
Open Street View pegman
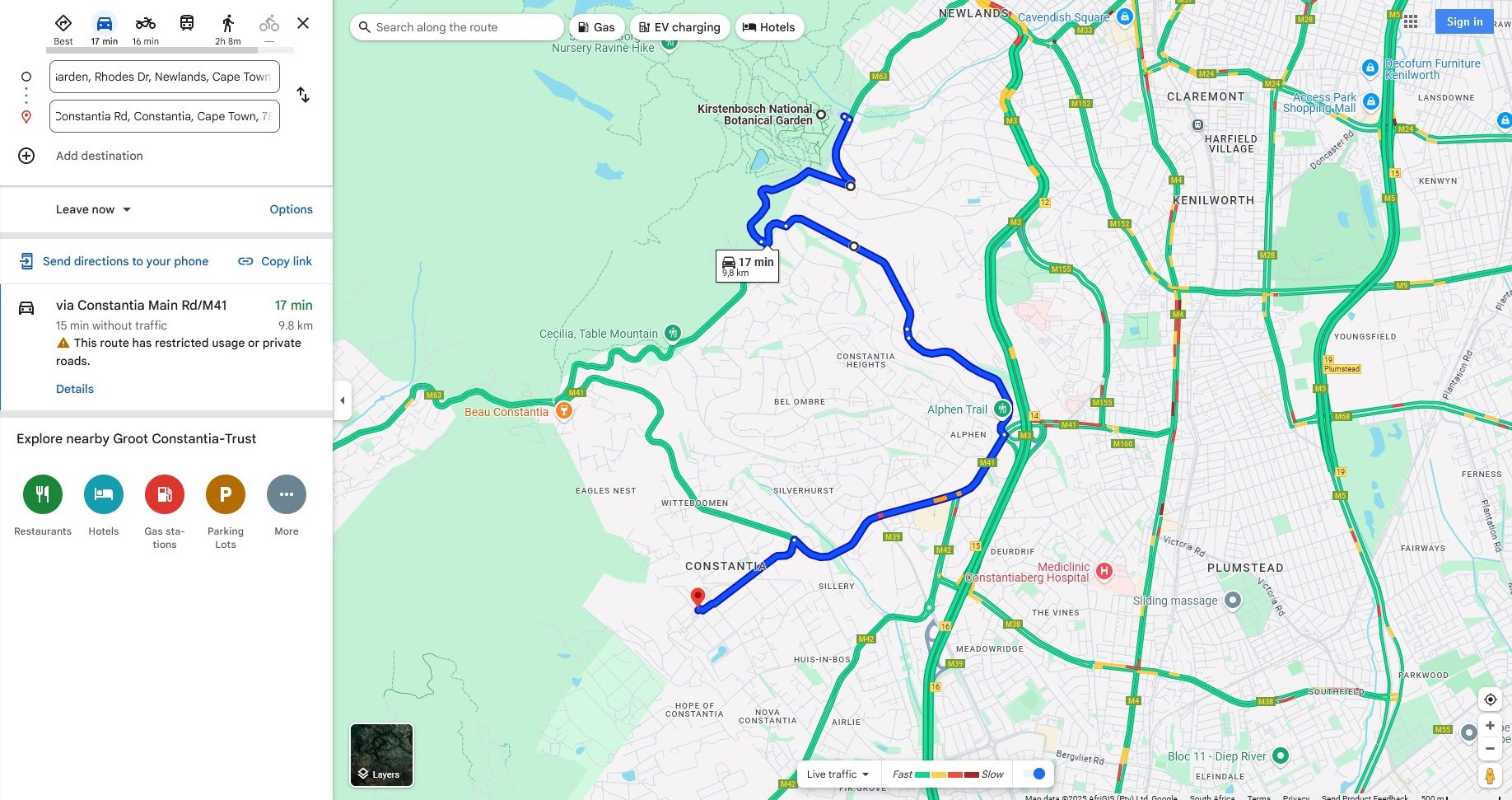point(1490,775)
